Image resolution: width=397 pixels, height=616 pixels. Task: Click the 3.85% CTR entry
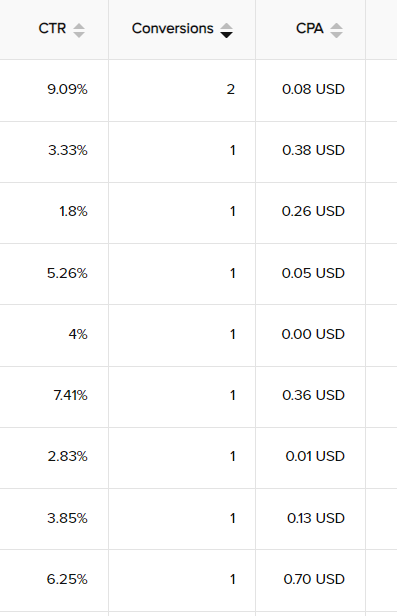click(67, 519)
